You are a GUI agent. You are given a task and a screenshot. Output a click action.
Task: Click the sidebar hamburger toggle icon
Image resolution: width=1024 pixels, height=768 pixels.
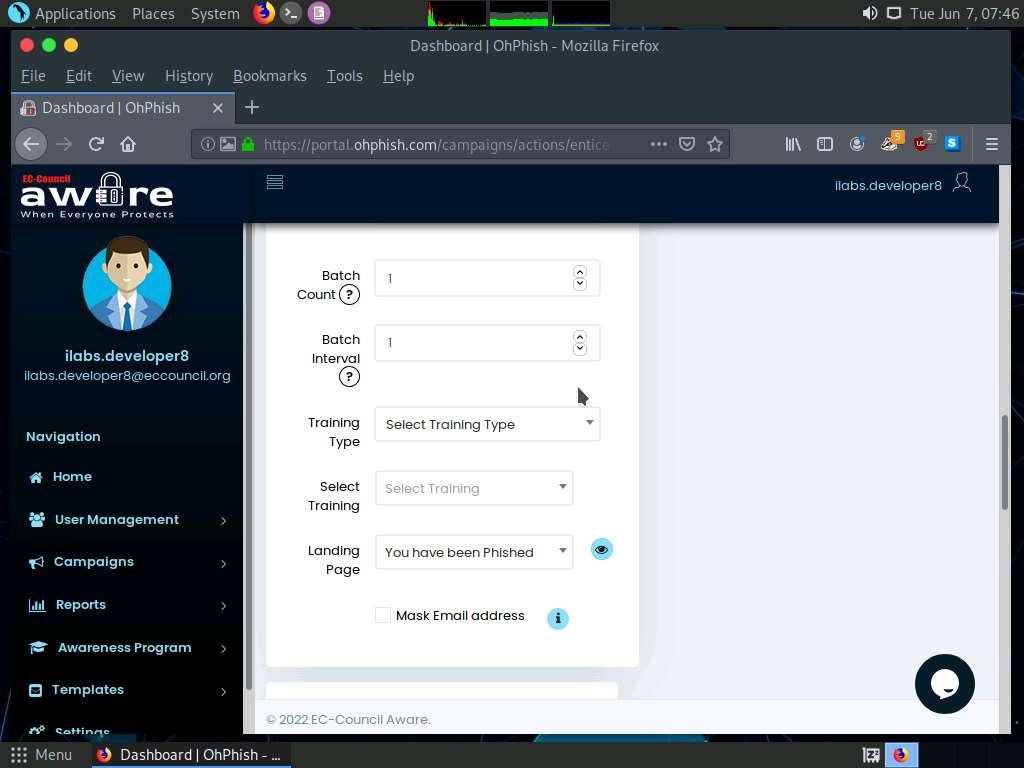[x=275, y=182]
